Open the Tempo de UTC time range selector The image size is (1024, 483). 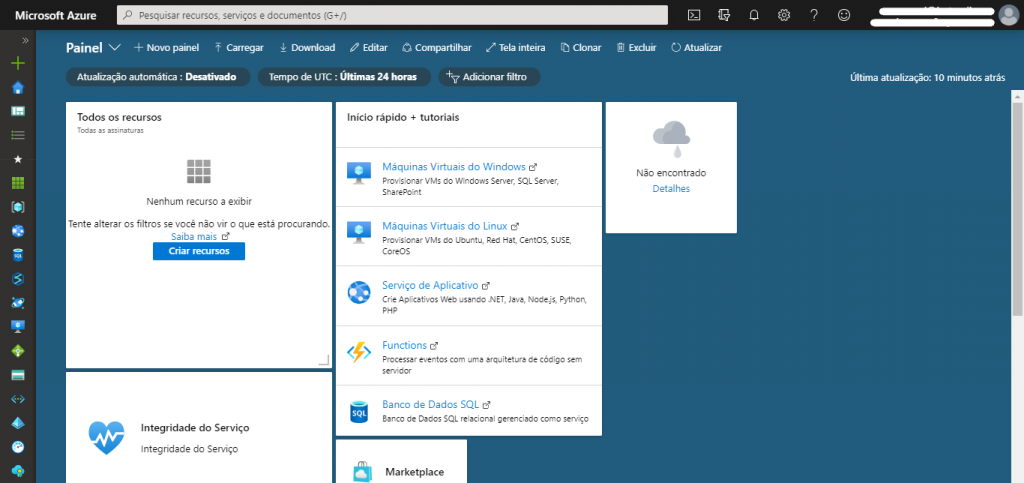pos(344,77)
